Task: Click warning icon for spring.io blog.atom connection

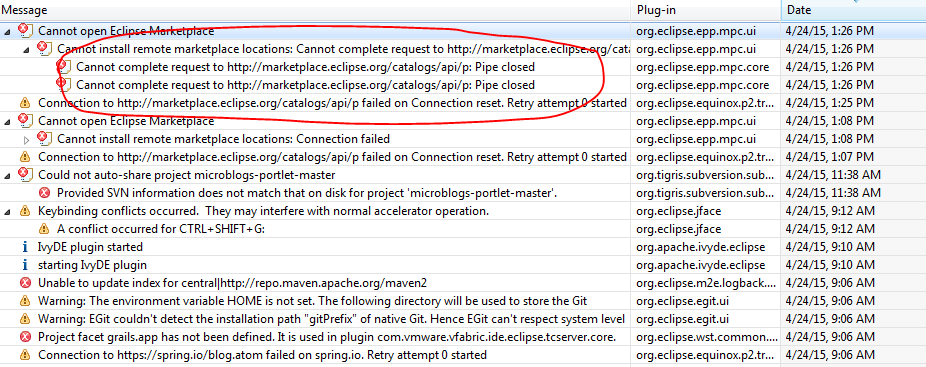Action: click(25, 355)
